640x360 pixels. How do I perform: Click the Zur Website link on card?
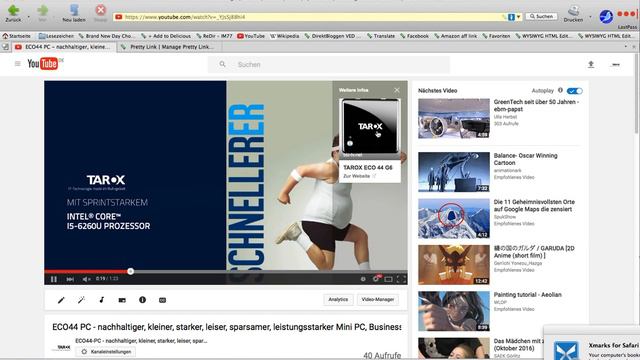359,176
